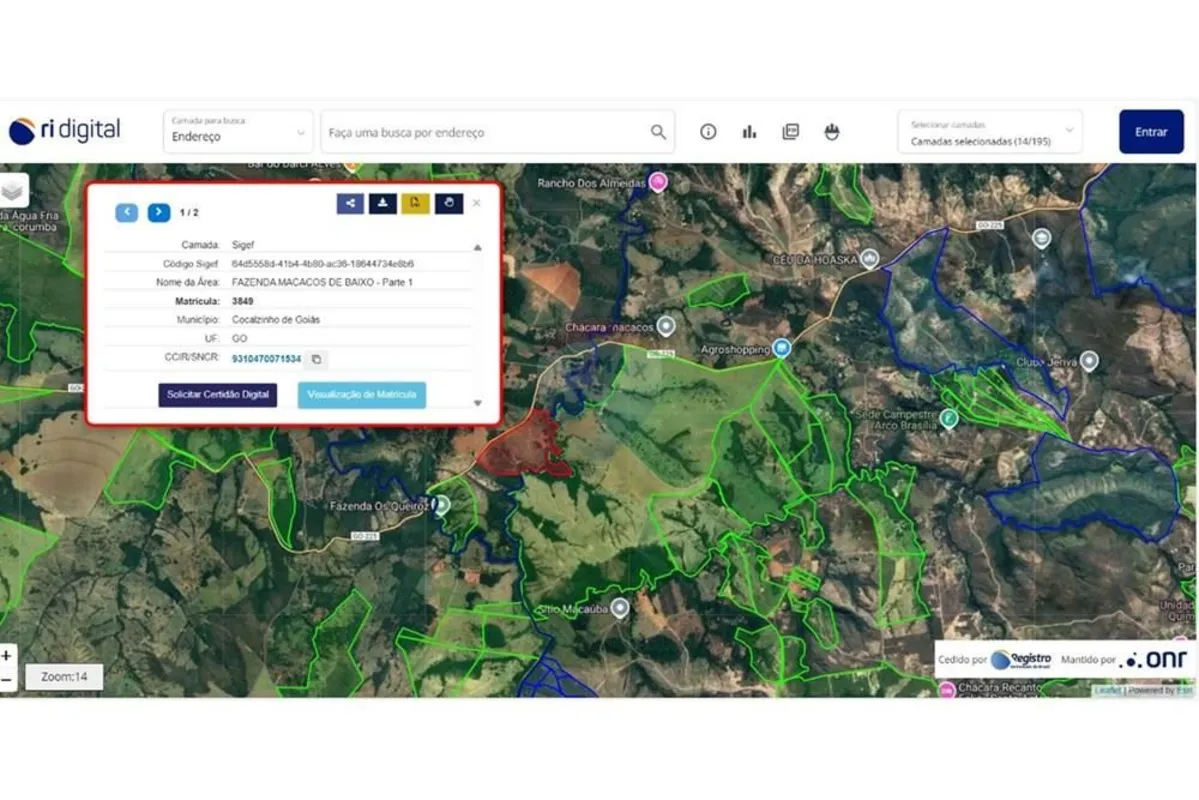
Task: Open the info icon in top toolbar
Action: tap(708, 132)
